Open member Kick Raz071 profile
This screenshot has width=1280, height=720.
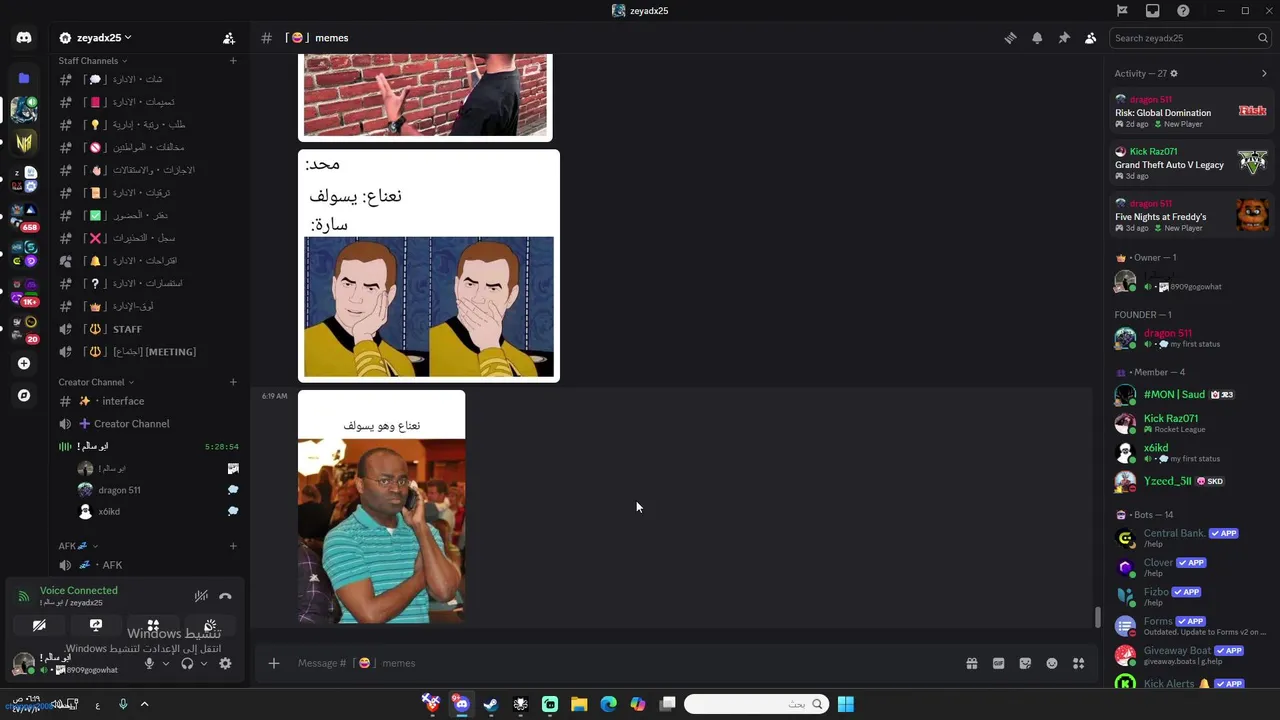1192,423
